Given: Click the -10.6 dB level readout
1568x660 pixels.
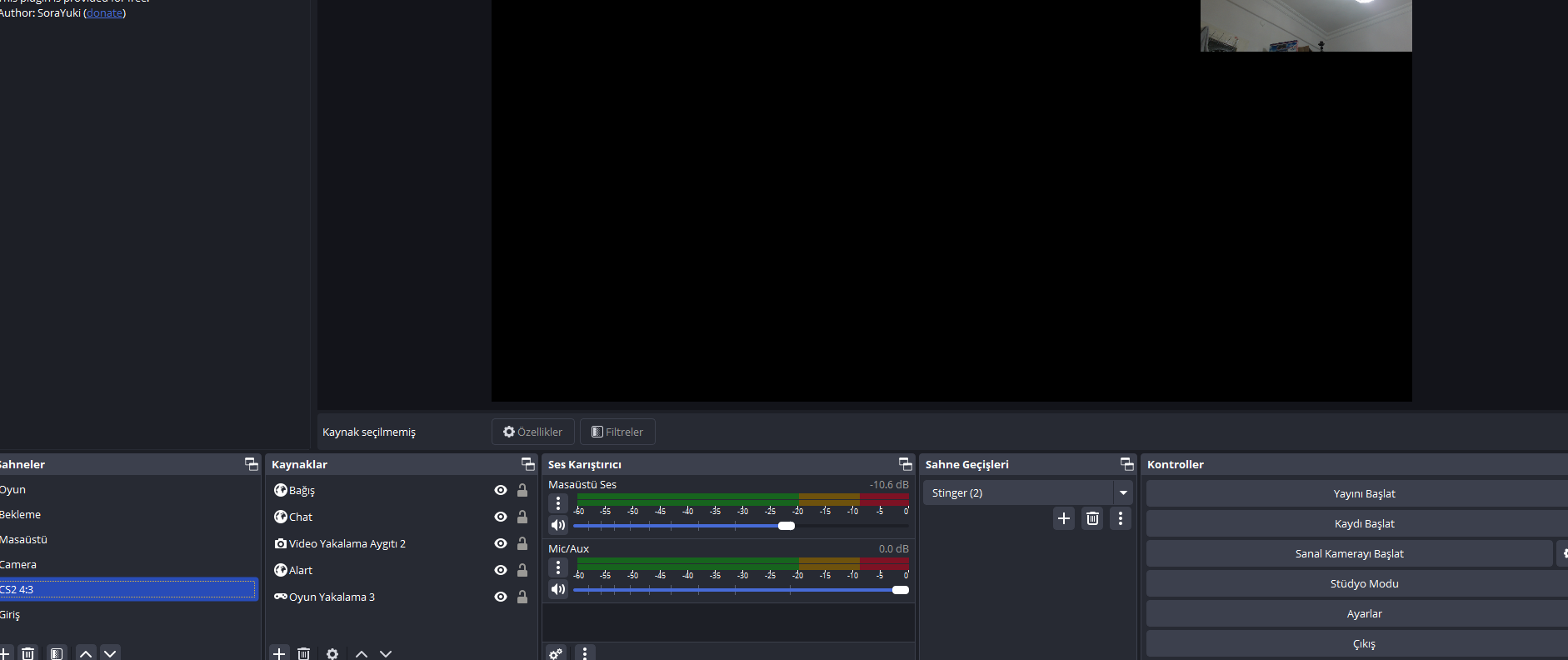Looking at the screenshot, I should coord(889,484).
